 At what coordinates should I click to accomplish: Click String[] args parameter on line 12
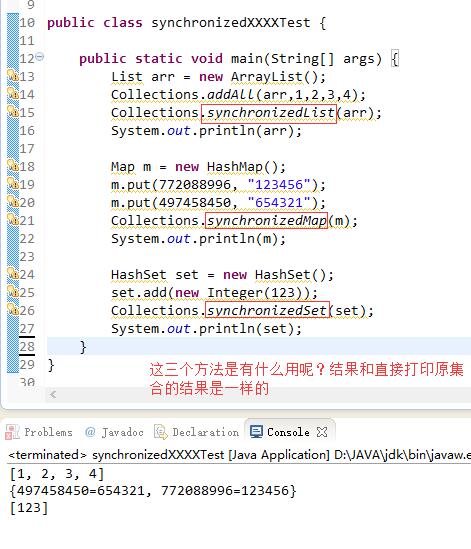pos(323,59)
